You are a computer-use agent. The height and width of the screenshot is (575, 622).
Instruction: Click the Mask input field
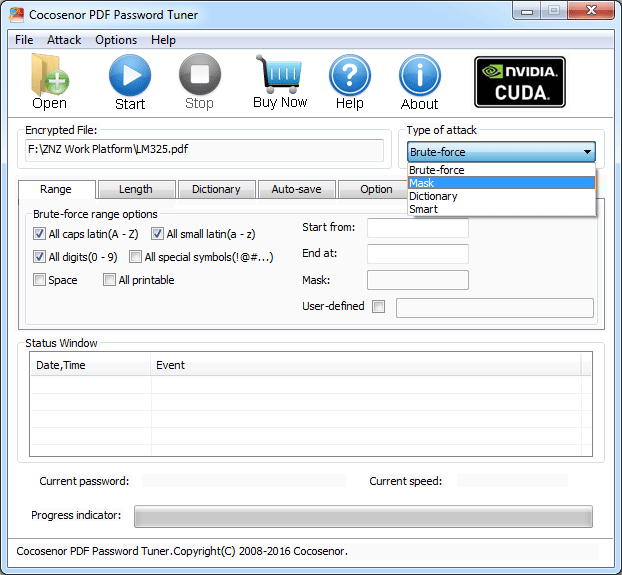pyautogui.click(x=418, y=280)
